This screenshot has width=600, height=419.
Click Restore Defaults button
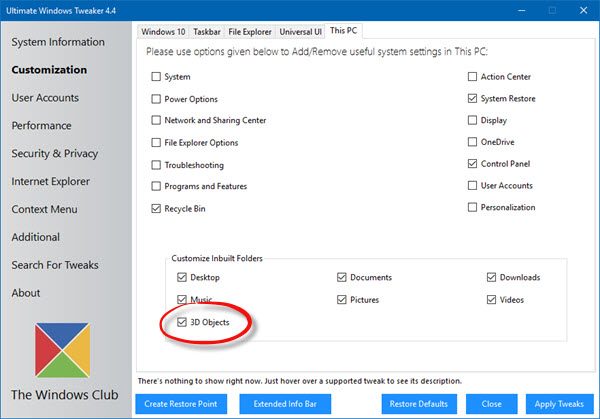pos(419,404)
